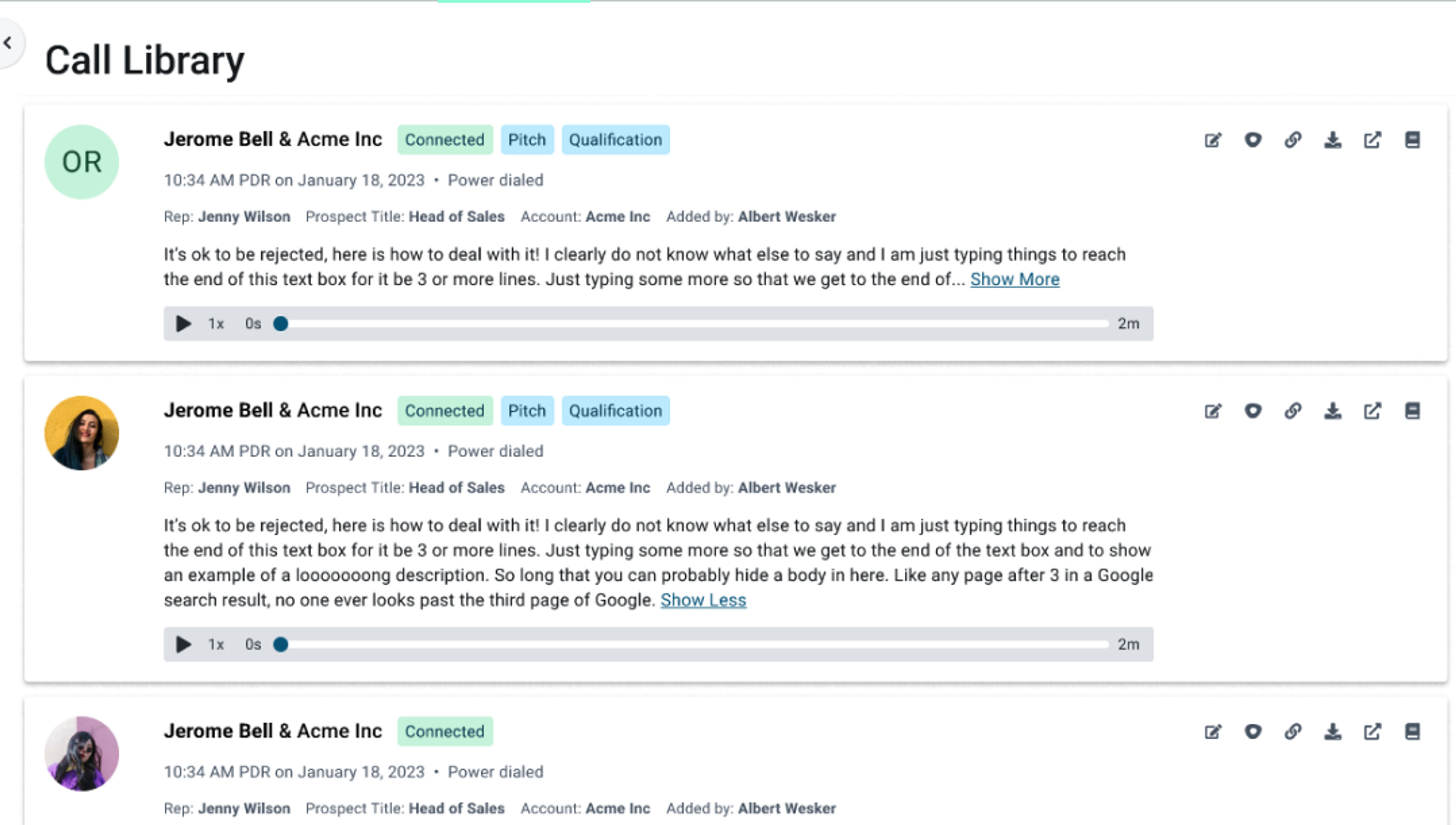Click the Pitch tag on the second call
This screenshot has width=1456, height=825.
pos(527,411)
